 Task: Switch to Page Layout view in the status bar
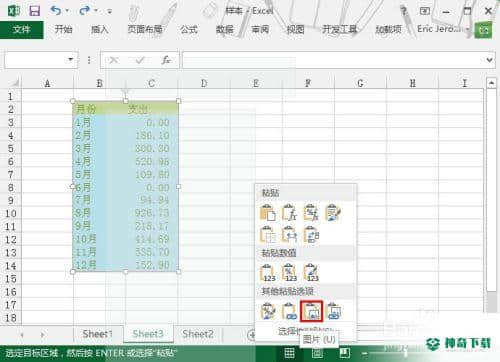coord(317,353)
